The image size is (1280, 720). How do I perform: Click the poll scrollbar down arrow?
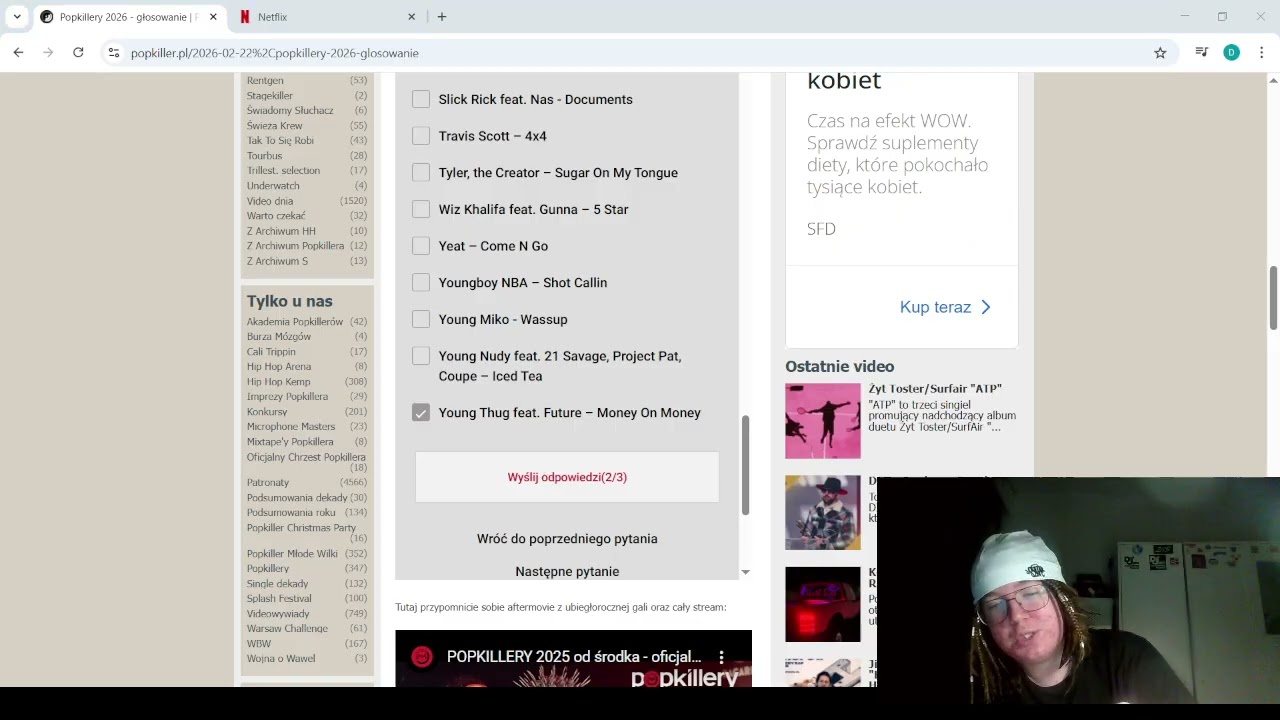click(x=745, y=572)
